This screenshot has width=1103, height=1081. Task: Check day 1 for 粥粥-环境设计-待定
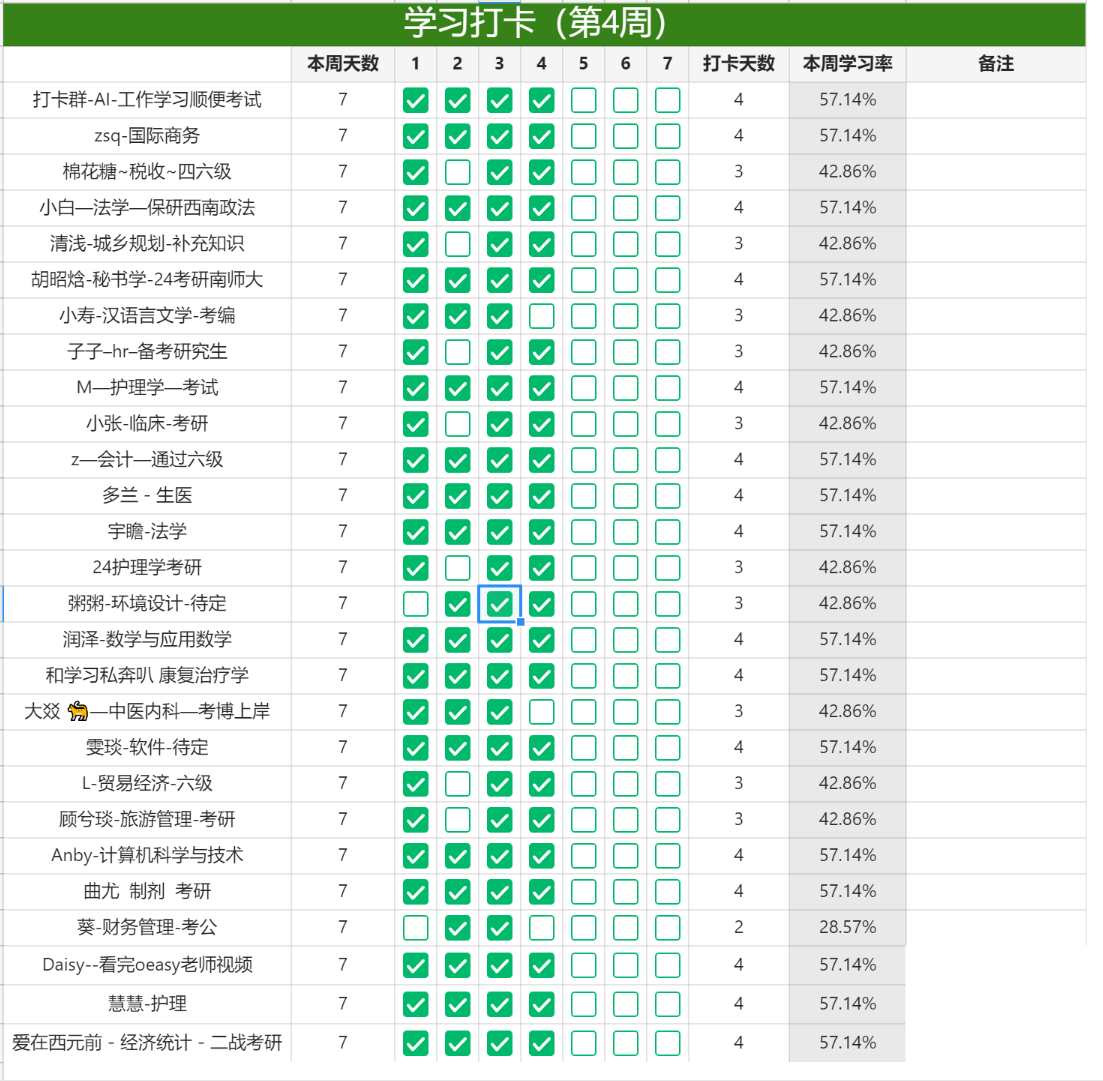[x=414, y=603]
